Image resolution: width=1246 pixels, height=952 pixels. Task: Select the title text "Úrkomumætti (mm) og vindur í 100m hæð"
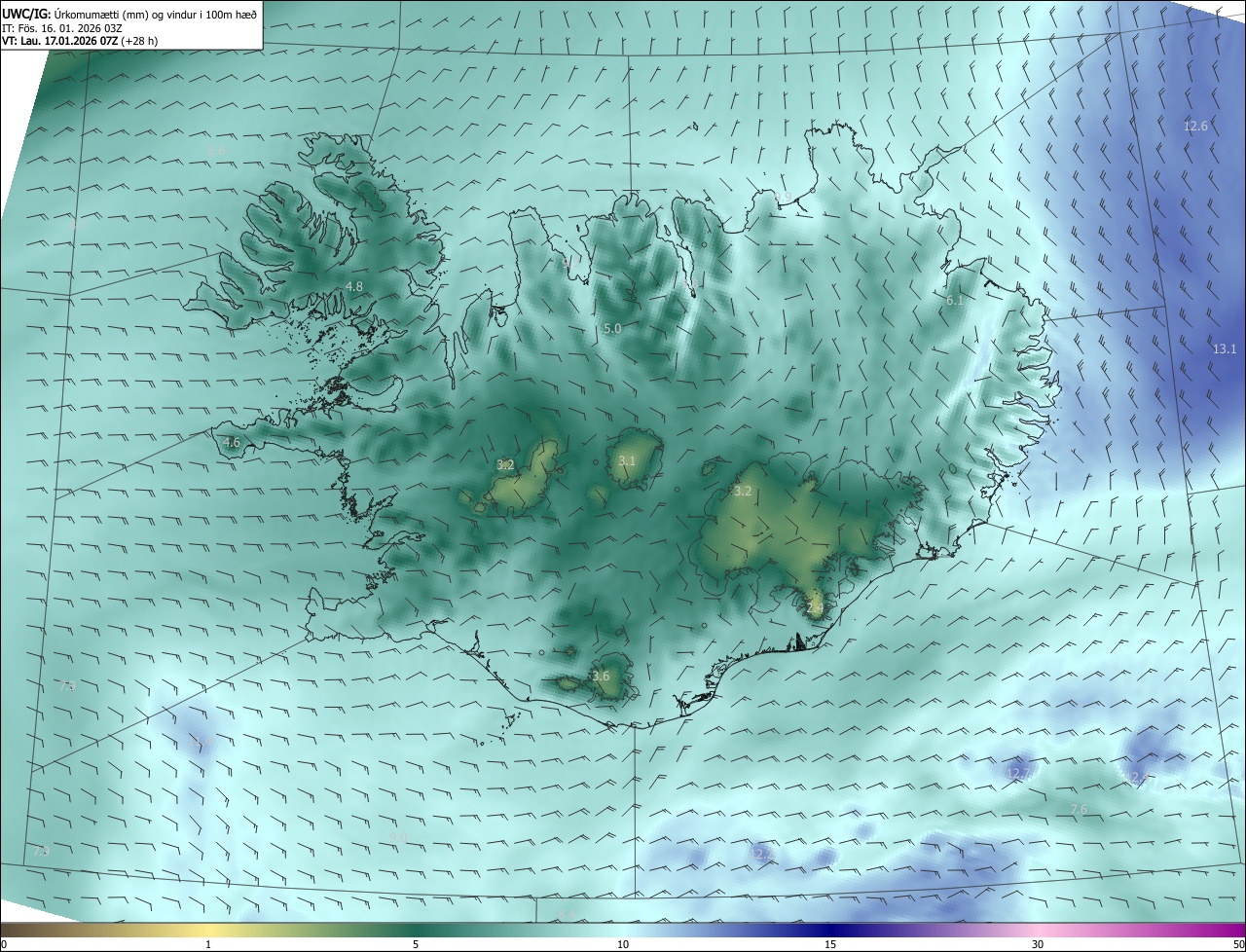[x=156, y=14]
